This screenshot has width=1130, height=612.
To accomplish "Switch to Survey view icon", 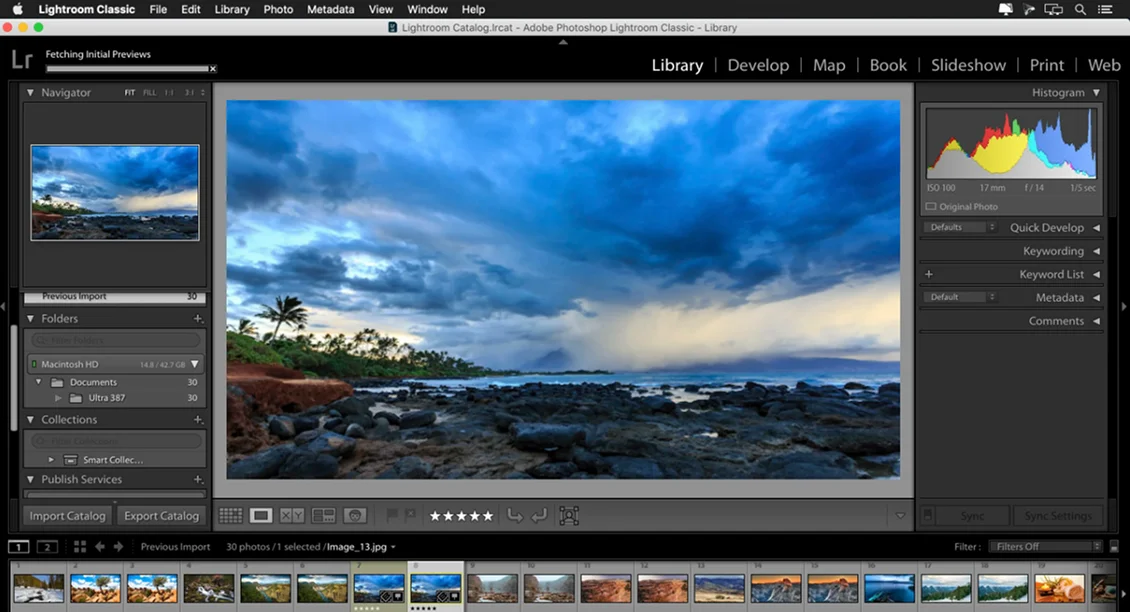I will pyautogui.click(x=323, y=516).
